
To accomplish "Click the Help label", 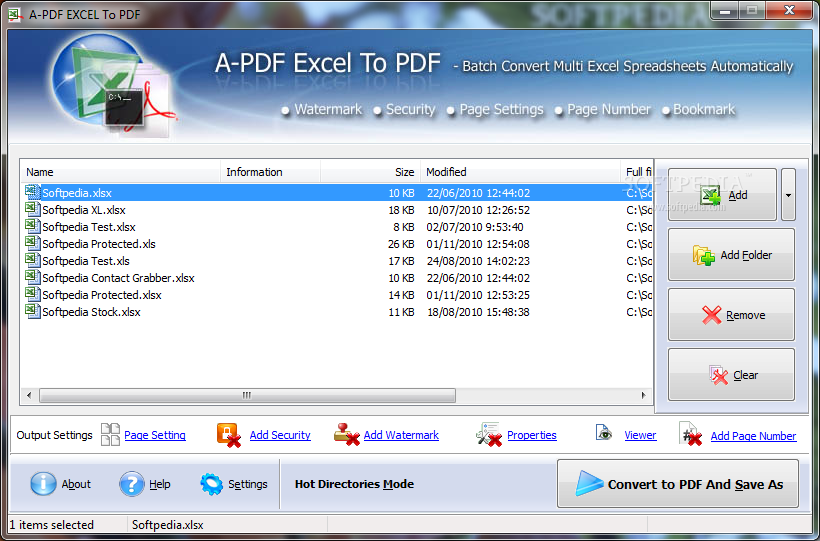I will pos(160,484).
